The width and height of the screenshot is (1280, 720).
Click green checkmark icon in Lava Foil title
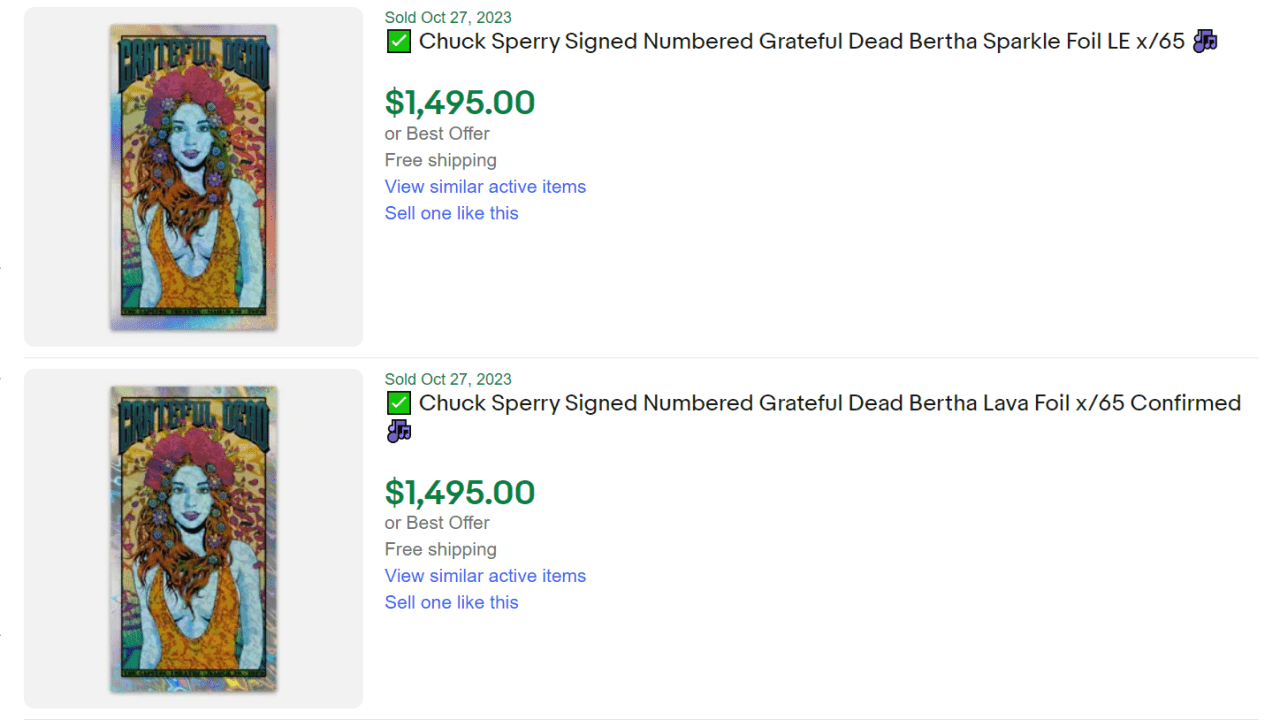point(398,404)
